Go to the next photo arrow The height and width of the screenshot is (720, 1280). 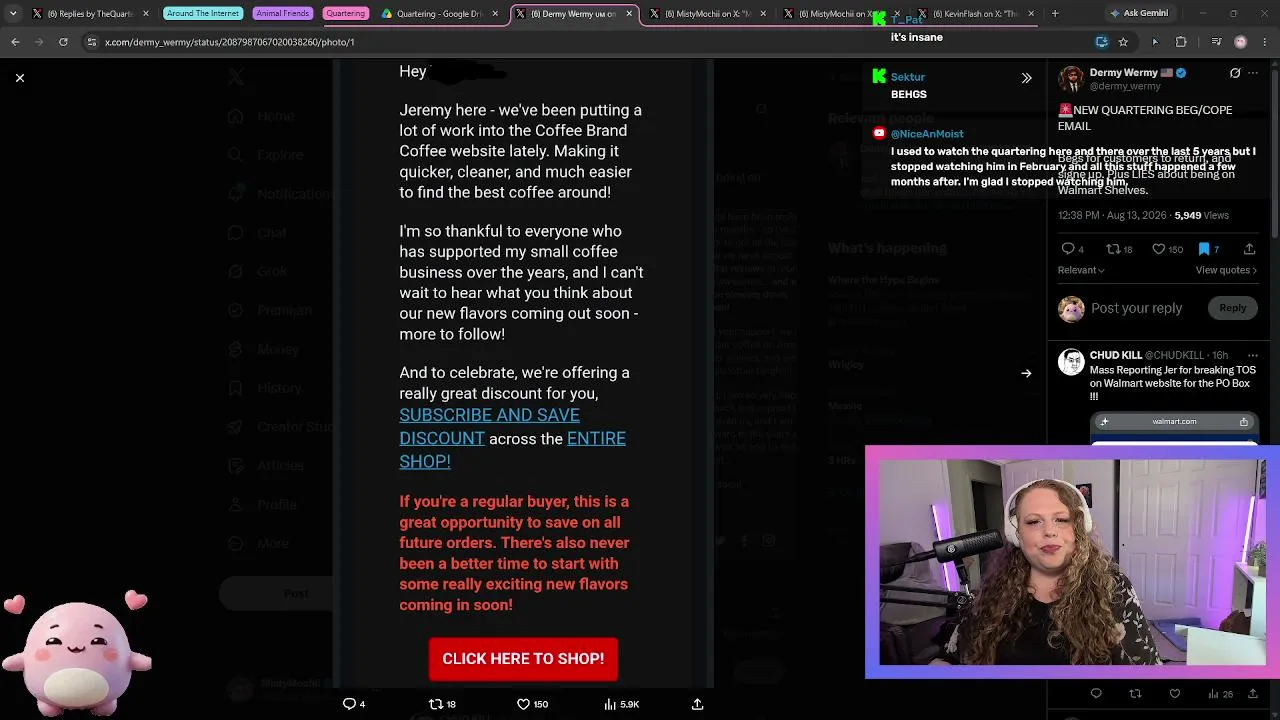point(1026,373)
